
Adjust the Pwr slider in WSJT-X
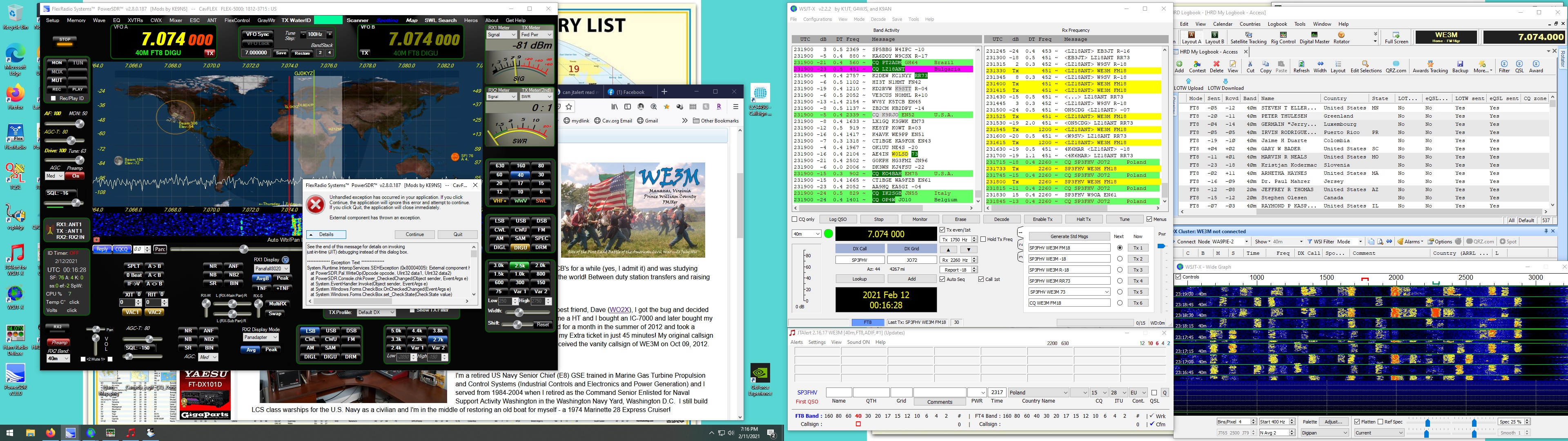point(1161,247)
